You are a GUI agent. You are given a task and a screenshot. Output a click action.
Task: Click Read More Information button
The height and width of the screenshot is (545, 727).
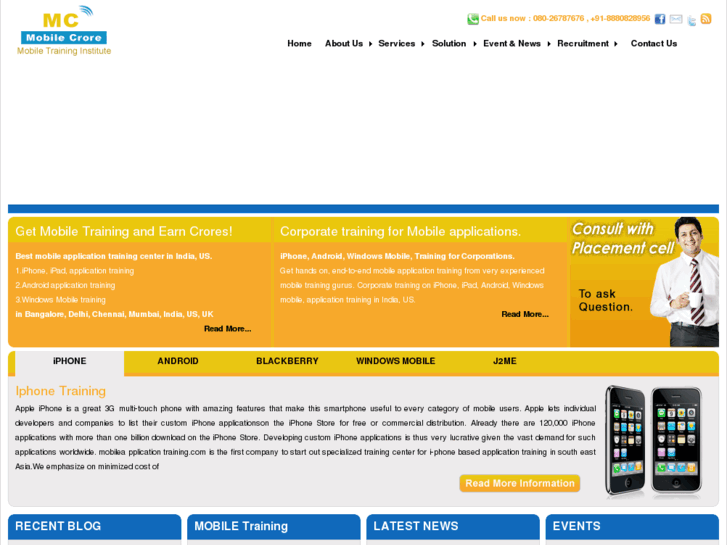point(520,483)
